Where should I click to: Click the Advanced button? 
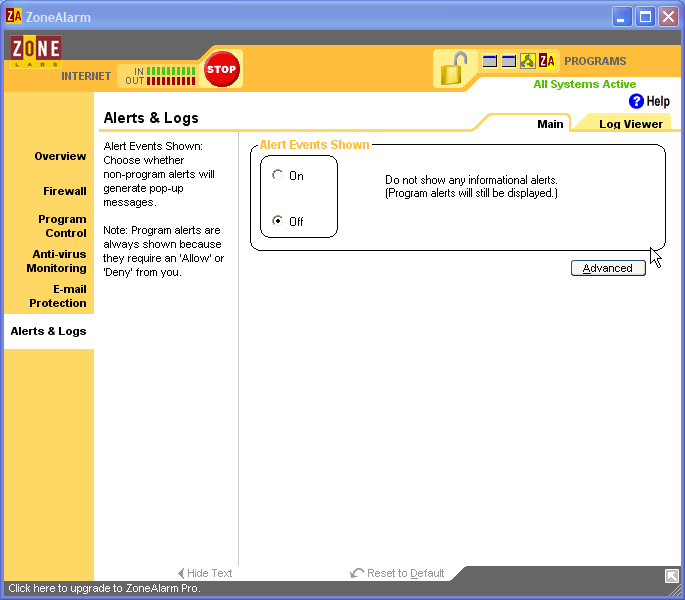click(x=608, y=268)
